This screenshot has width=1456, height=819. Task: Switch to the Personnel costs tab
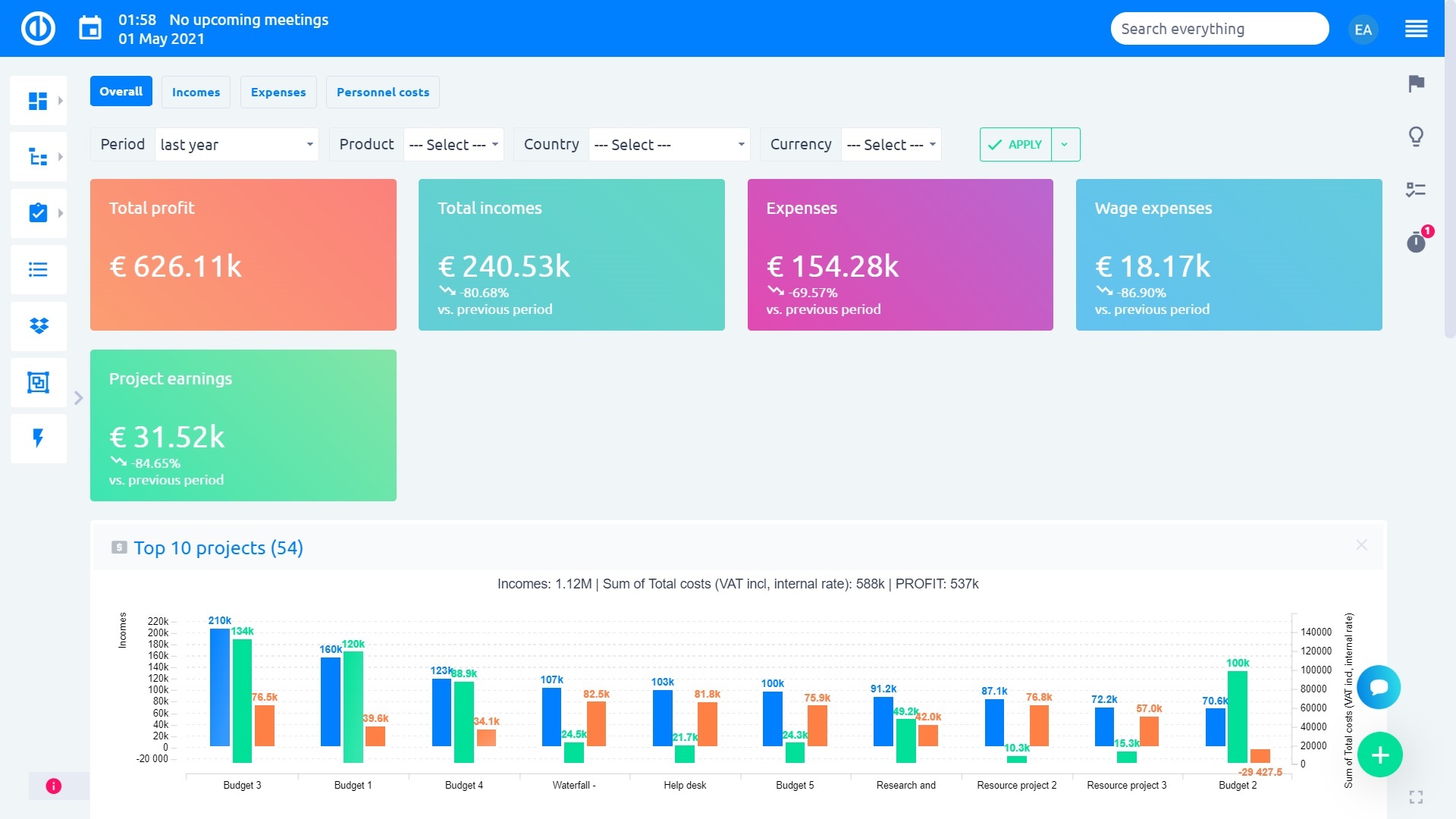[382, 92]
